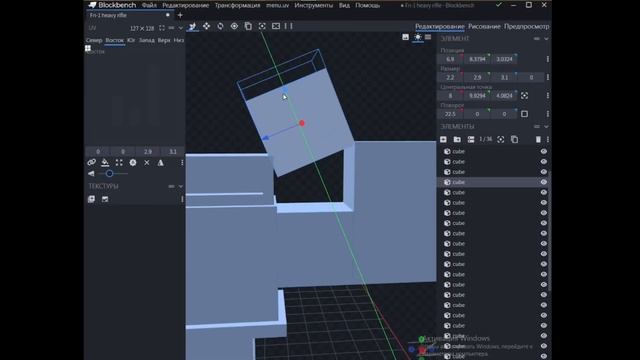The width and height of the screenshot is (640, 360).
Task: Click the size X field showing 2.2
Action: pos(450,77)
